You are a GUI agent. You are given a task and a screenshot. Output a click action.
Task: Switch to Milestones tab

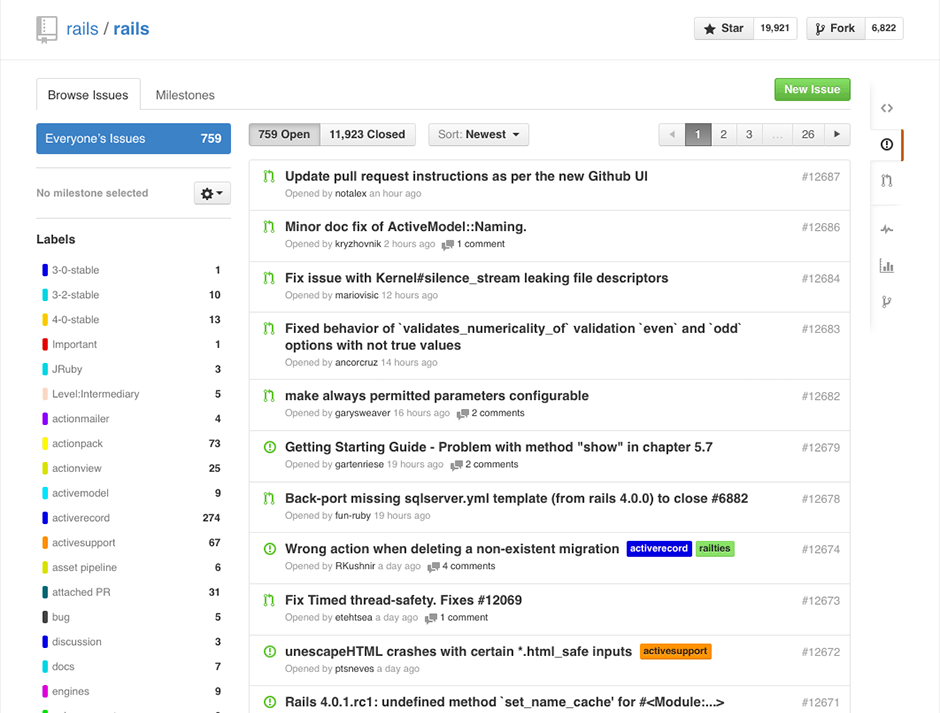pos(185,95)
